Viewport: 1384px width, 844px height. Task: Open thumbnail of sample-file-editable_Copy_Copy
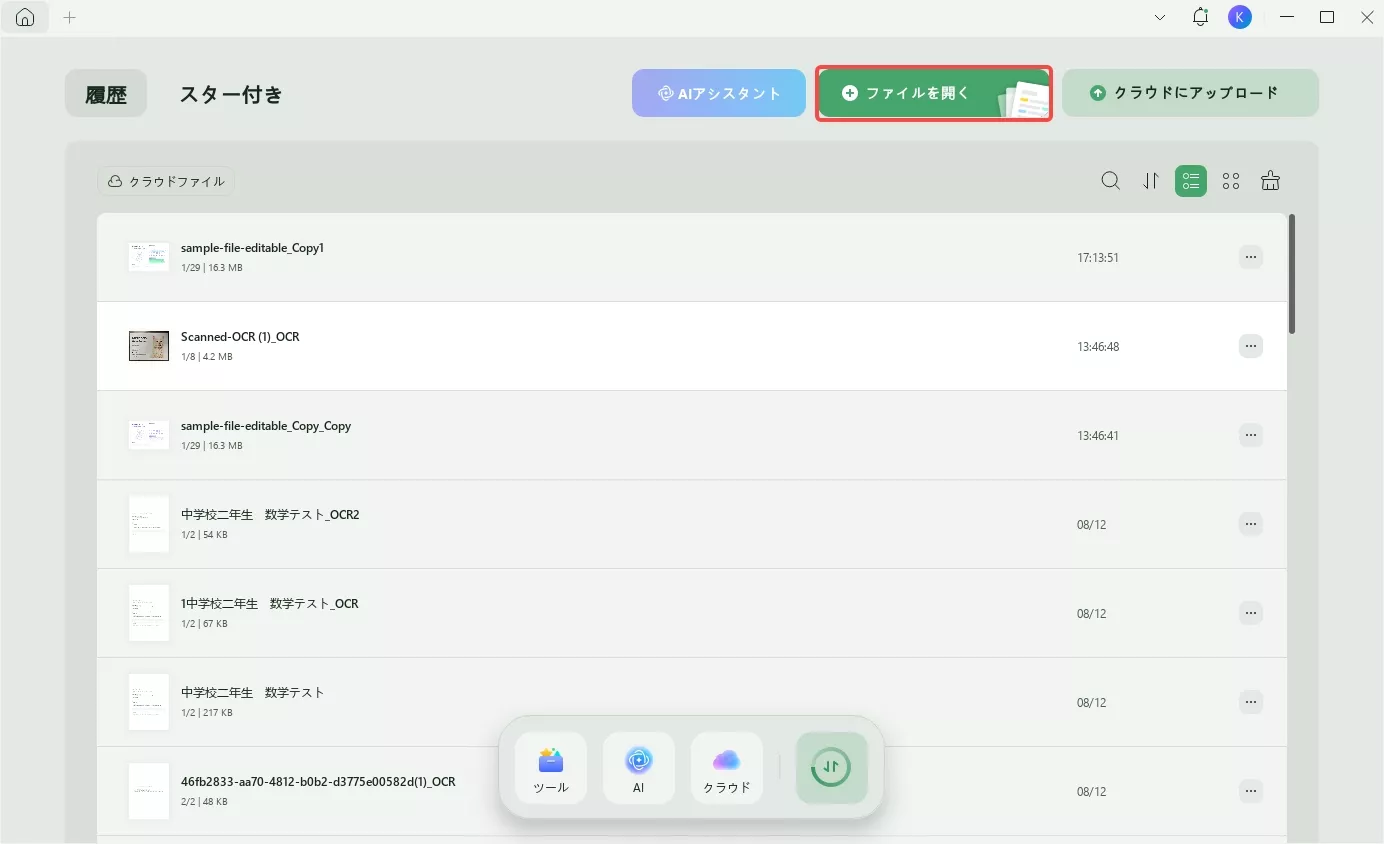149,435
